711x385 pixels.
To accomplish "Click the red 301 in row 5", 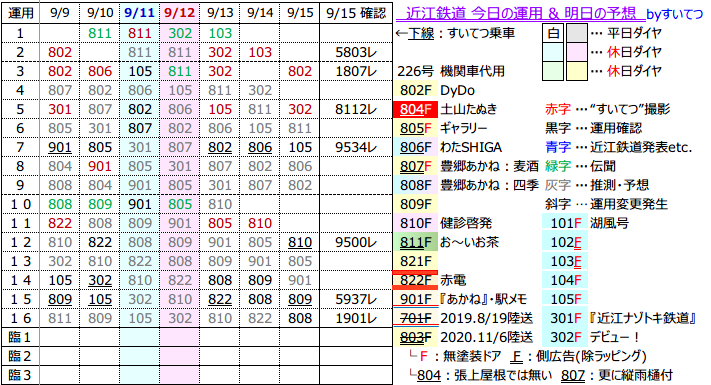I will [x=60, y=109].
